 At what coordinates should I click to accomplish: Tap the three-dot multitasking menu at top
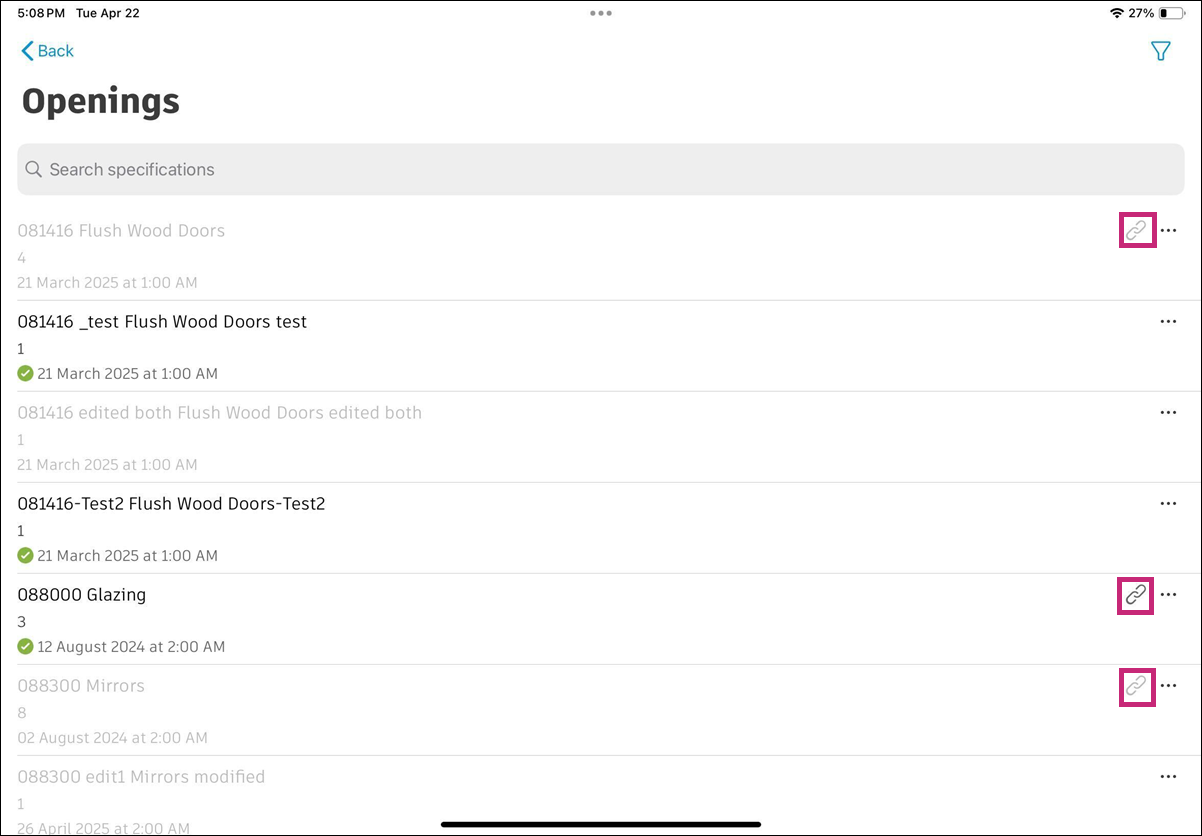(x=600, y=13)
